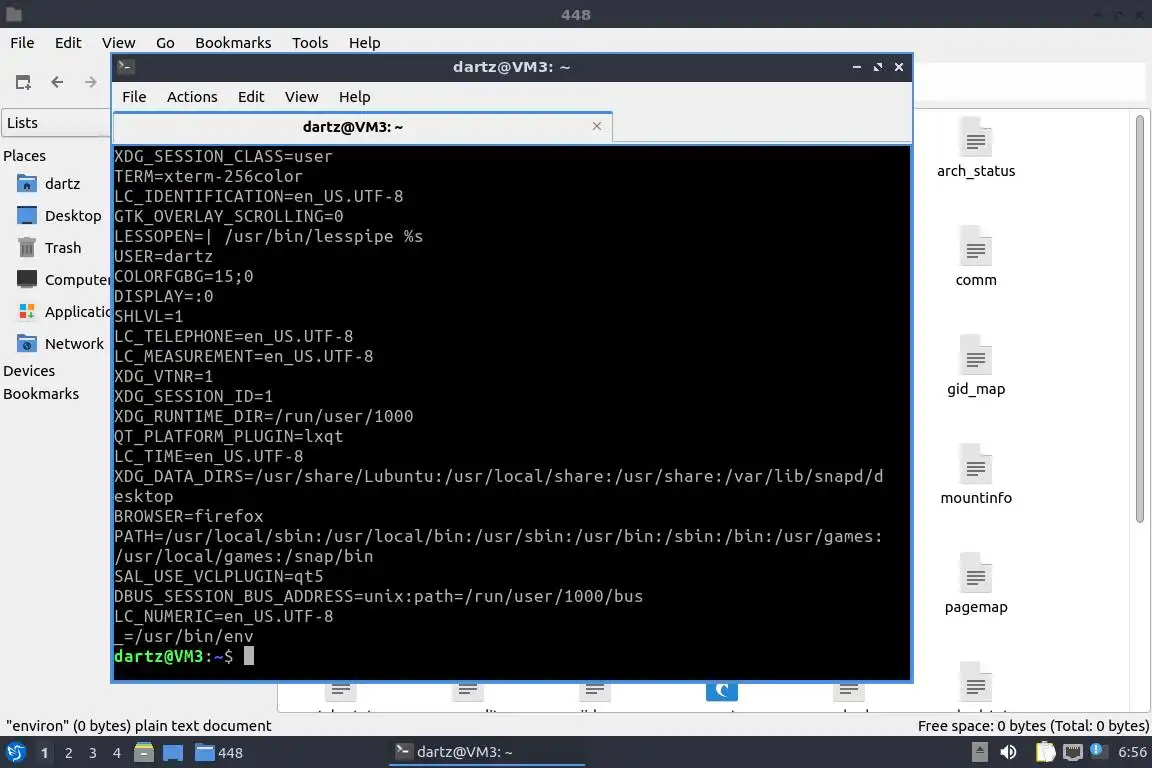
Task: Open the Lists side pane mode dropdown
Action: (x=56, y=123)
